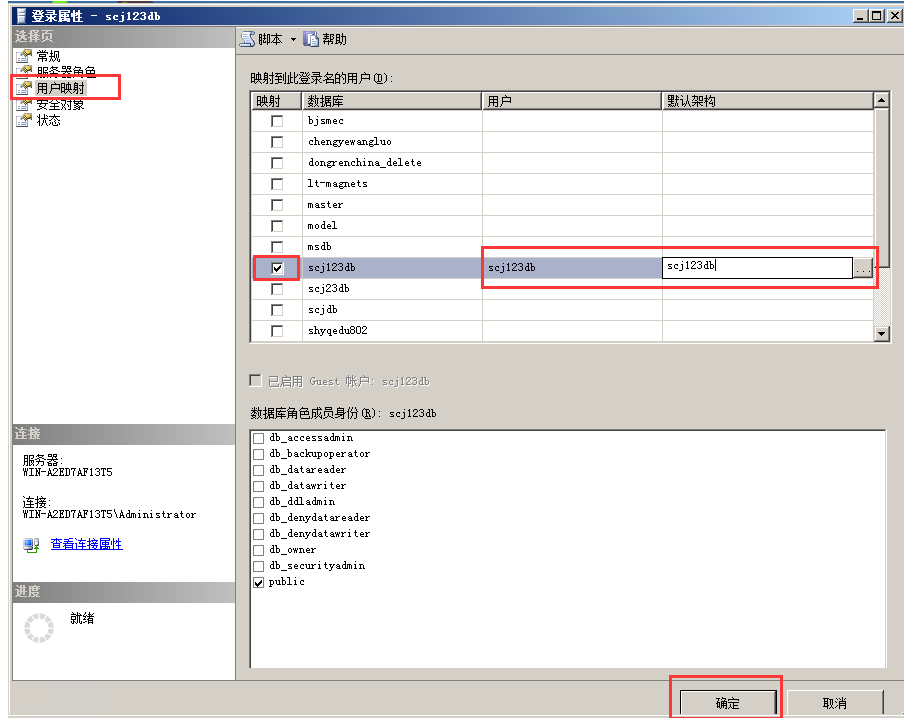Select the 安全对象 page icon
This screenshot has width=904, height=727.
click(x=24, y=104)
